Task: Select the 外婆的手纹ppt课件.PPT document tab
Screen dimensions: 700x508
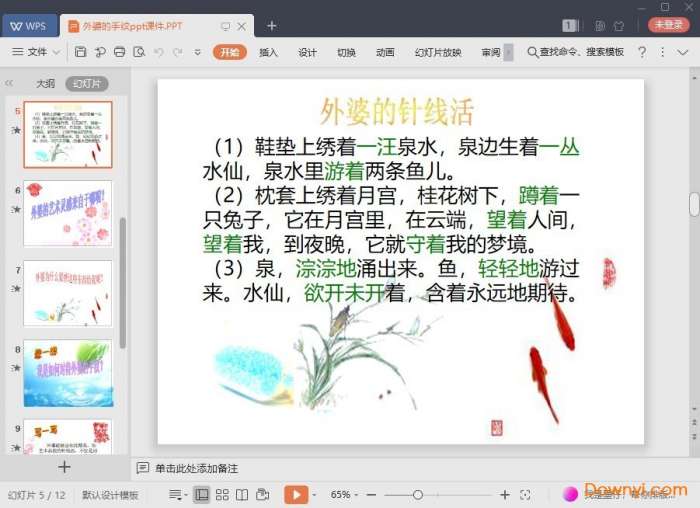Action: tap(157, 26)
